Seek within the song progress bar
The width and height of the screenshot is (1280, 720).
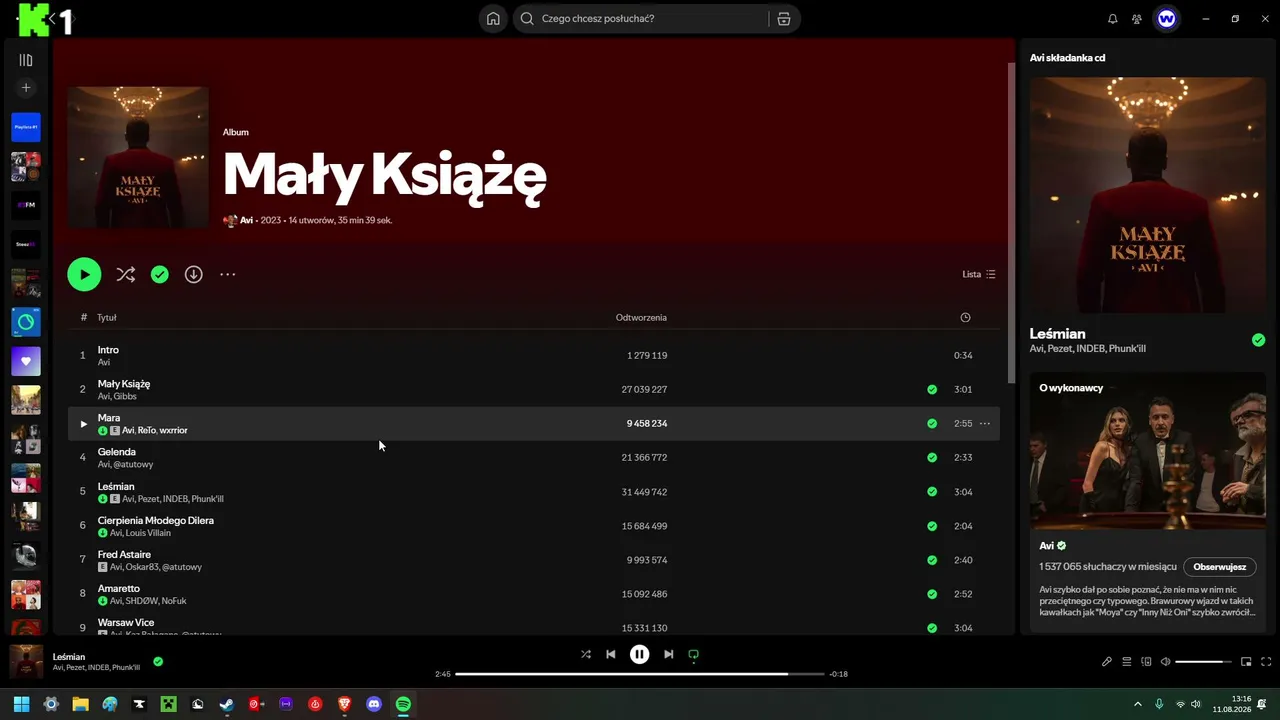pyautogui.click(x=640, y=674)
